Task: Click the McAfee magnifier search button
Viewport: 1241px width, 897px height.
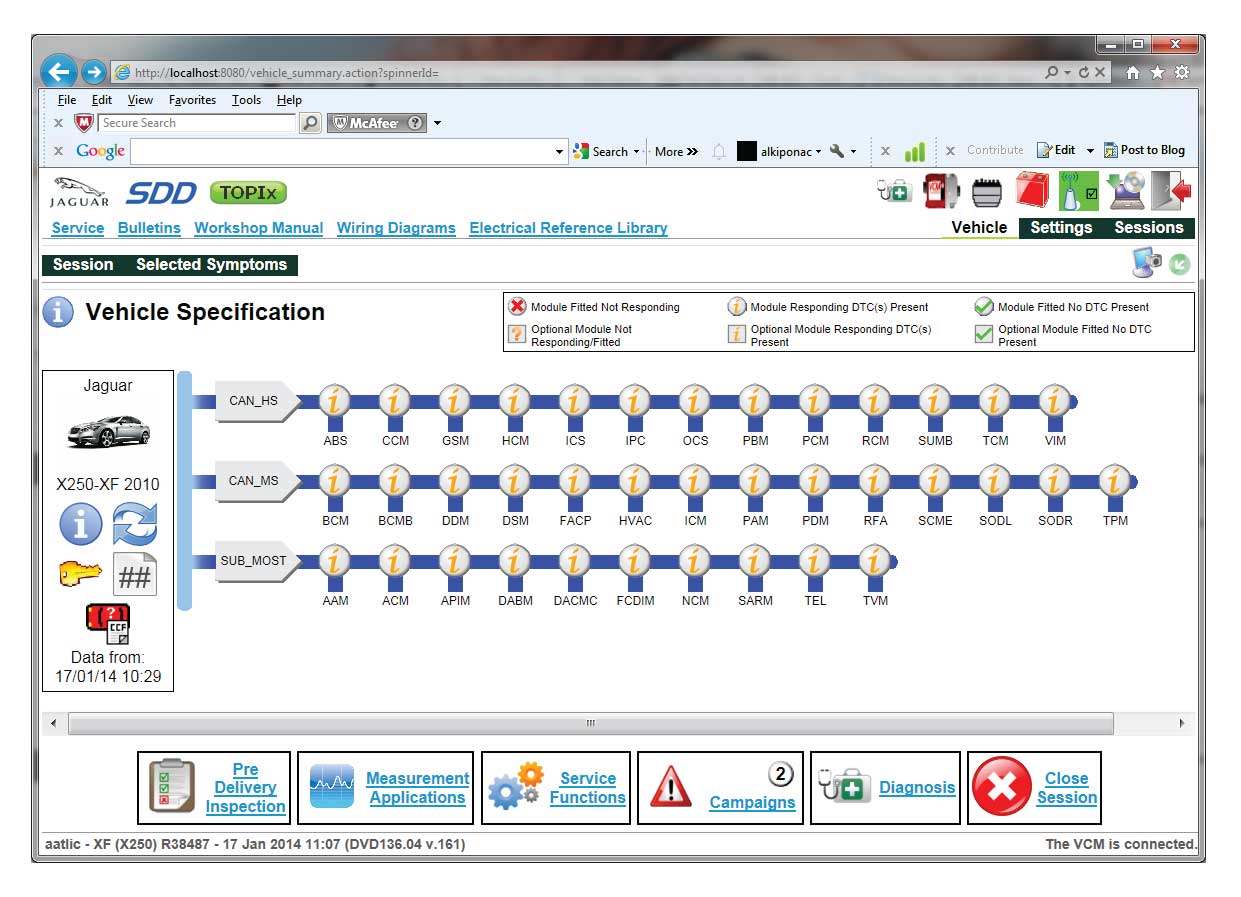Action: [311, 123]
